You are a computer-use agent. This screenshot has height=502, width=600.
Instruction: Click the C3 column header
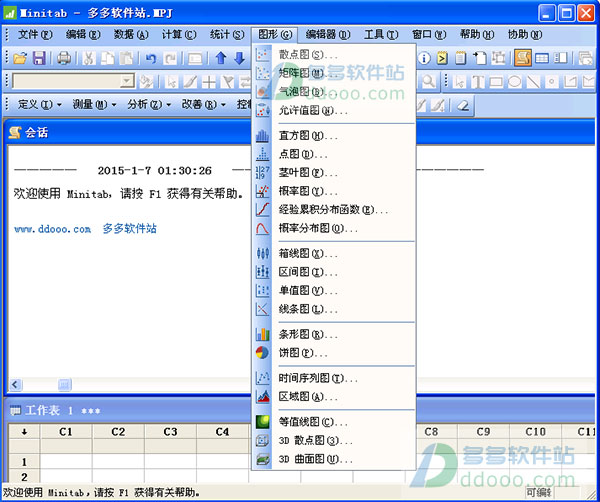pyautogui.click(x=170, y=432)
